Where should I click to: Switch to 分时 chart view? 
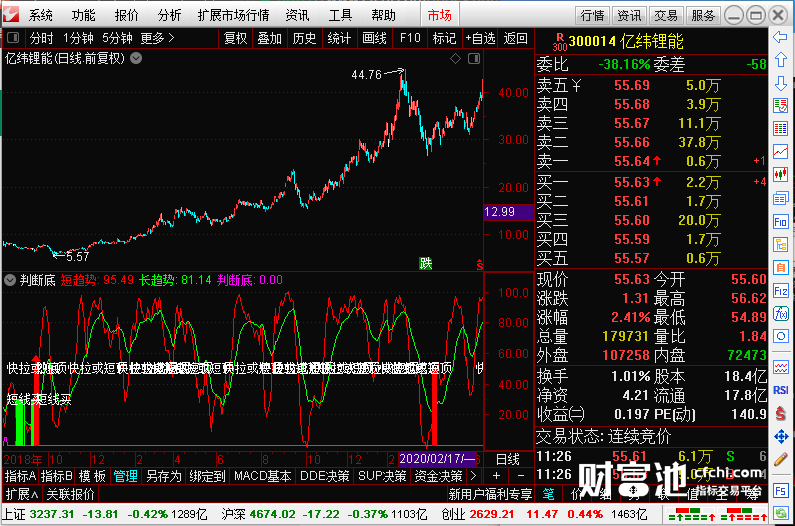point(42,38)
